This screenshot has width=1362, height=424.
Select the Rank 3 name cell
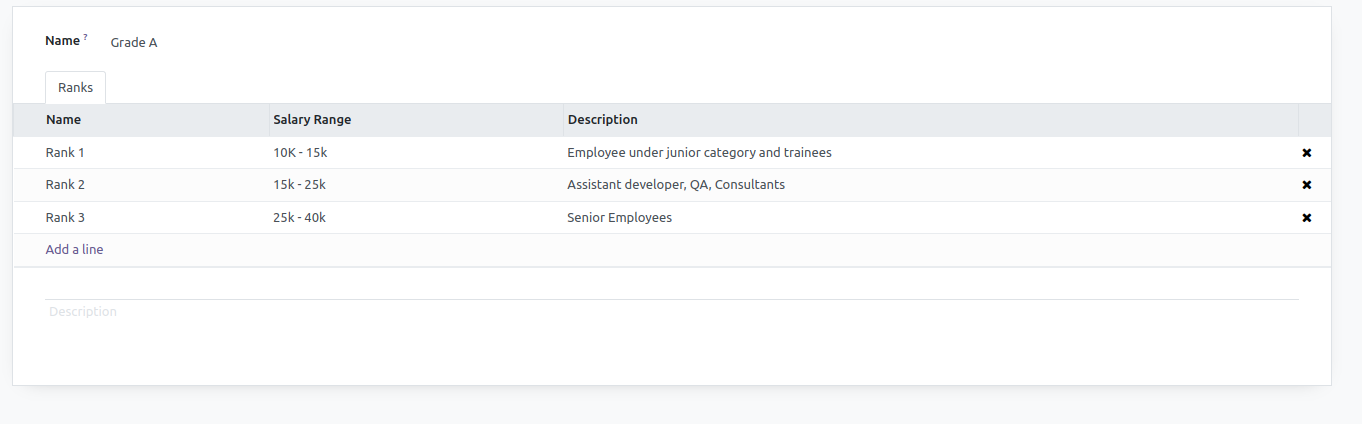pyautogui.click(x=65, y=218)
